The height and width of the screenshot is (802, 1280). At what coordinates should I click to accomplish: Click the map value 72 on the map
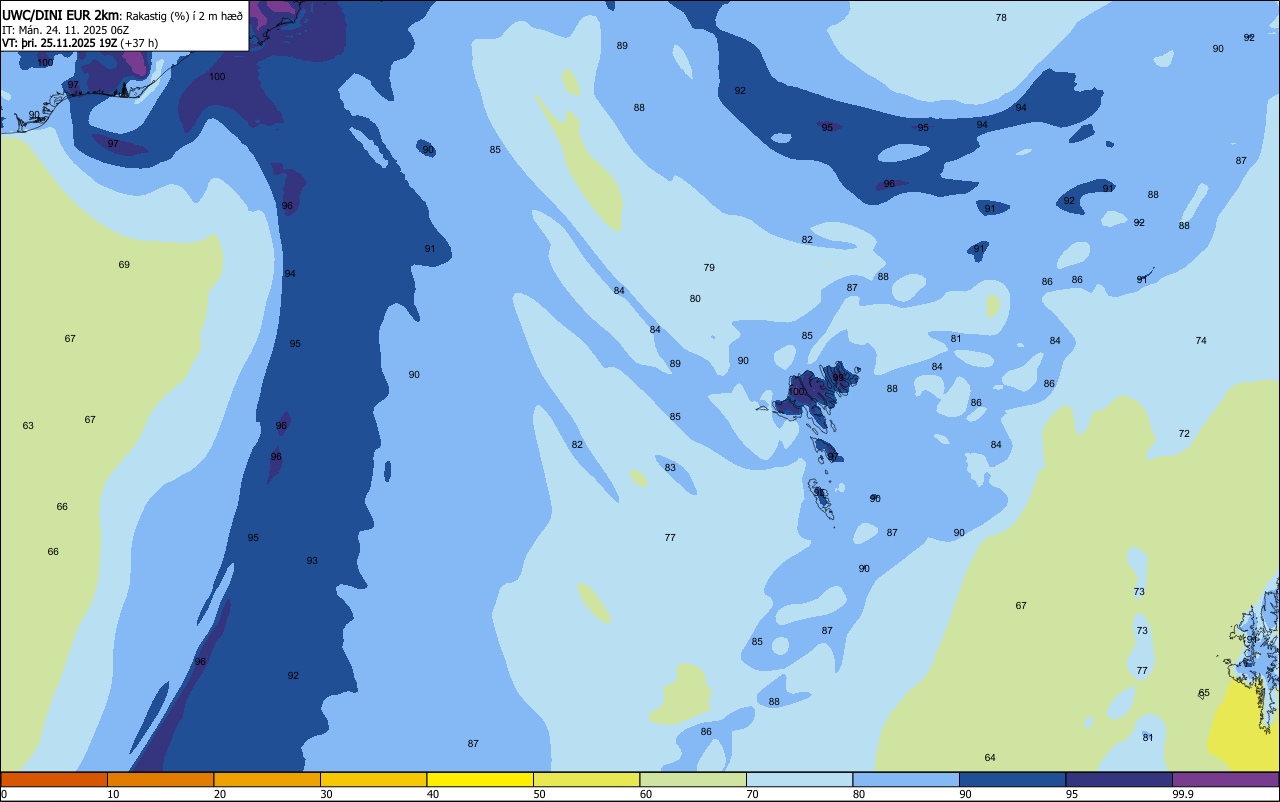pyautogui.click(x=1184, y=434)
